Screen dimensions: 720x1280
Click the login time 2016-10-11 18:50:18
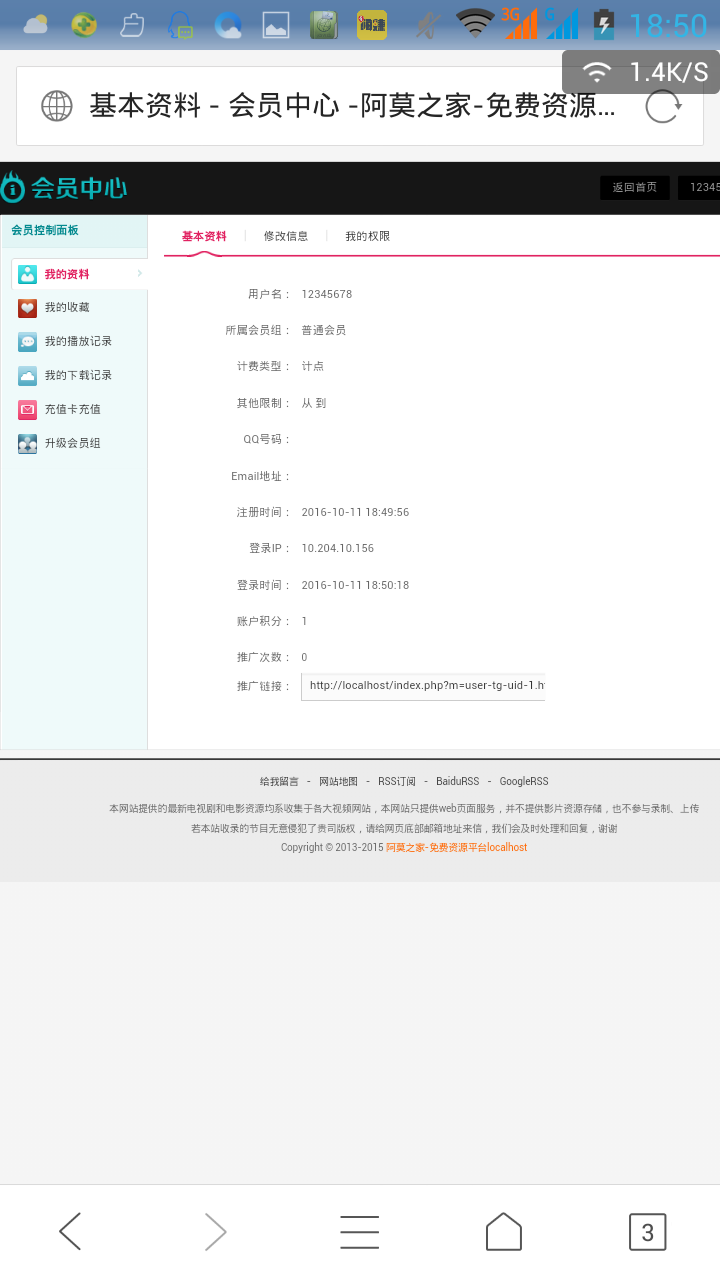(355, 585)
